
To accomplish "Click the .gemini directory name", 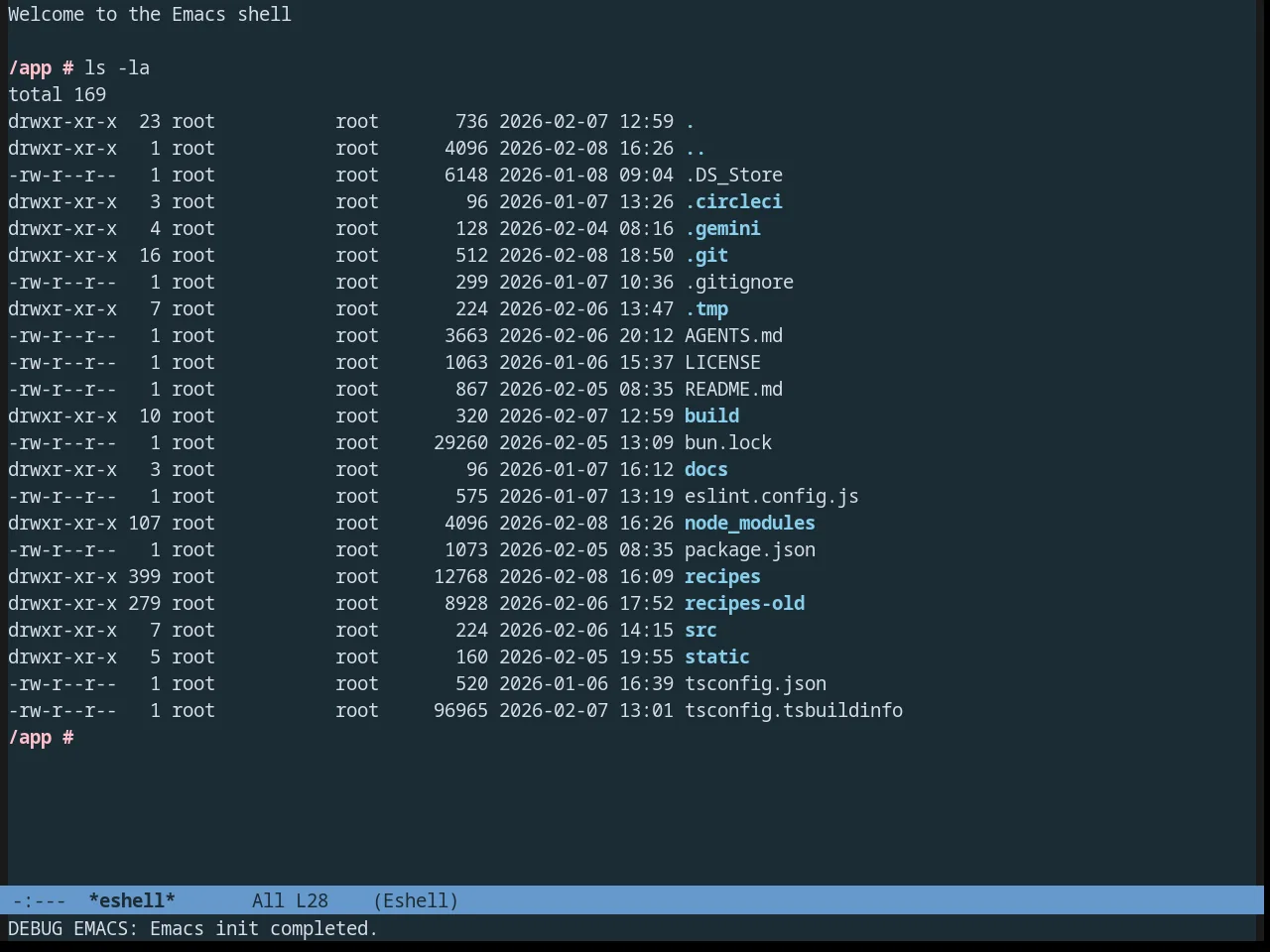I will pyautogui.click(x=722, y=228).
